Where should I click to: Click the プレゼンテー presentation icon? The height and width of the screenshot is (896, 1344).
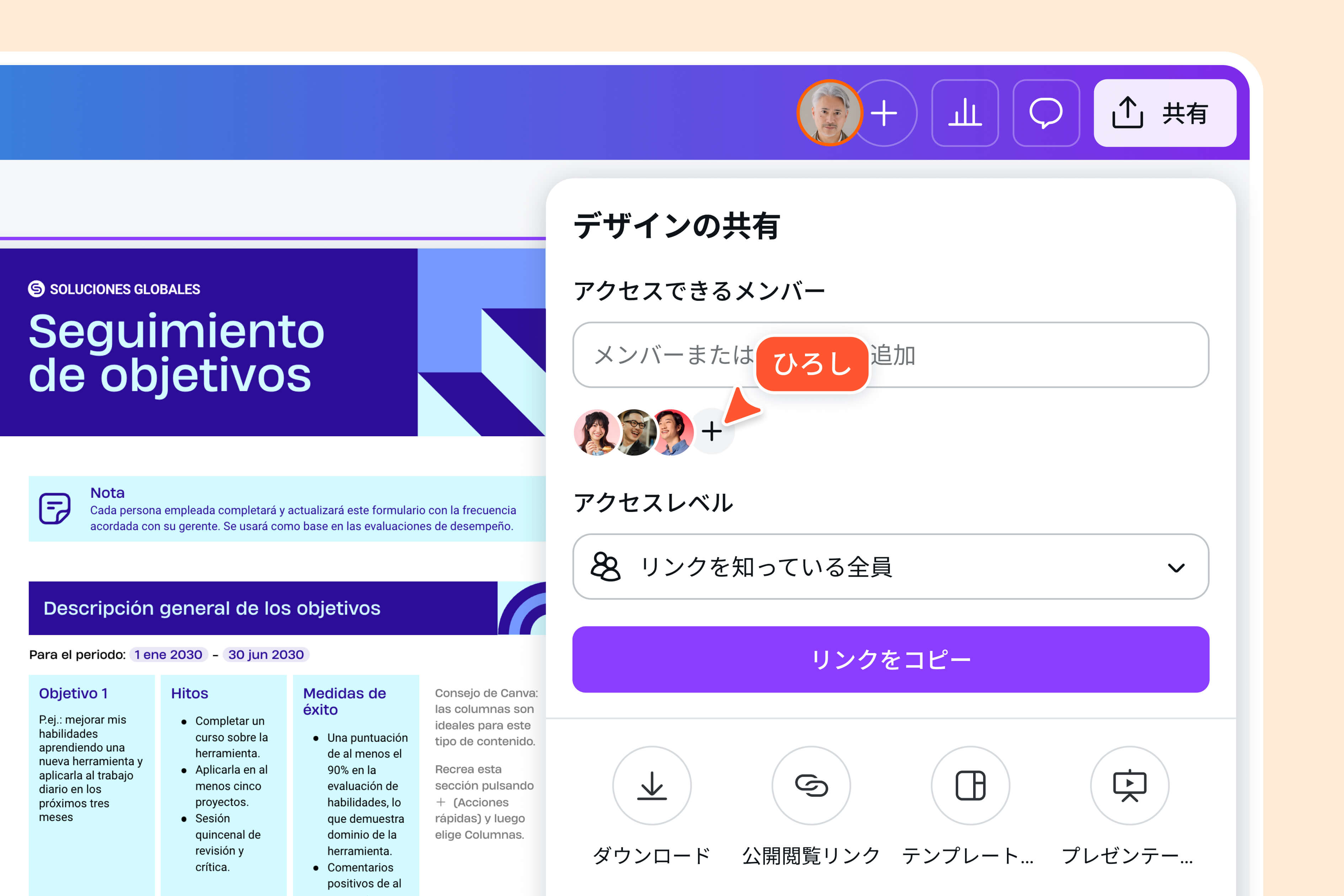[1129, 786]
